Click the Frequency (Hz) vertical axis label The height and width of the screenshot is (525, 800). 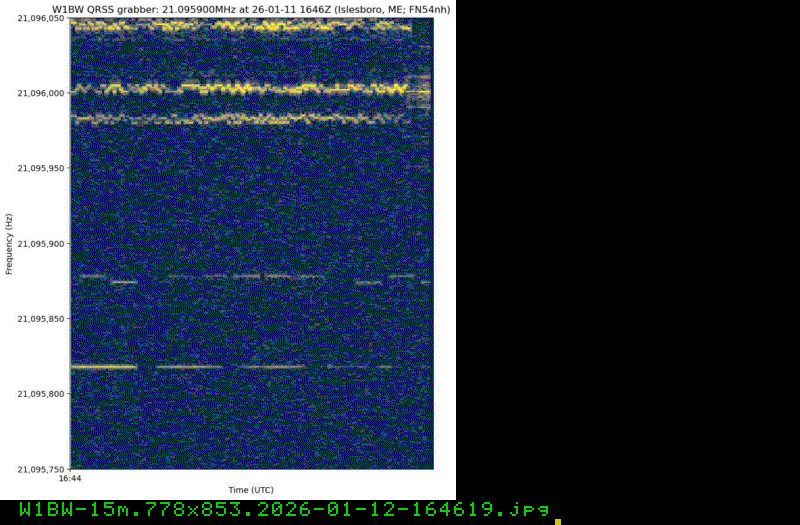point(9,244)
